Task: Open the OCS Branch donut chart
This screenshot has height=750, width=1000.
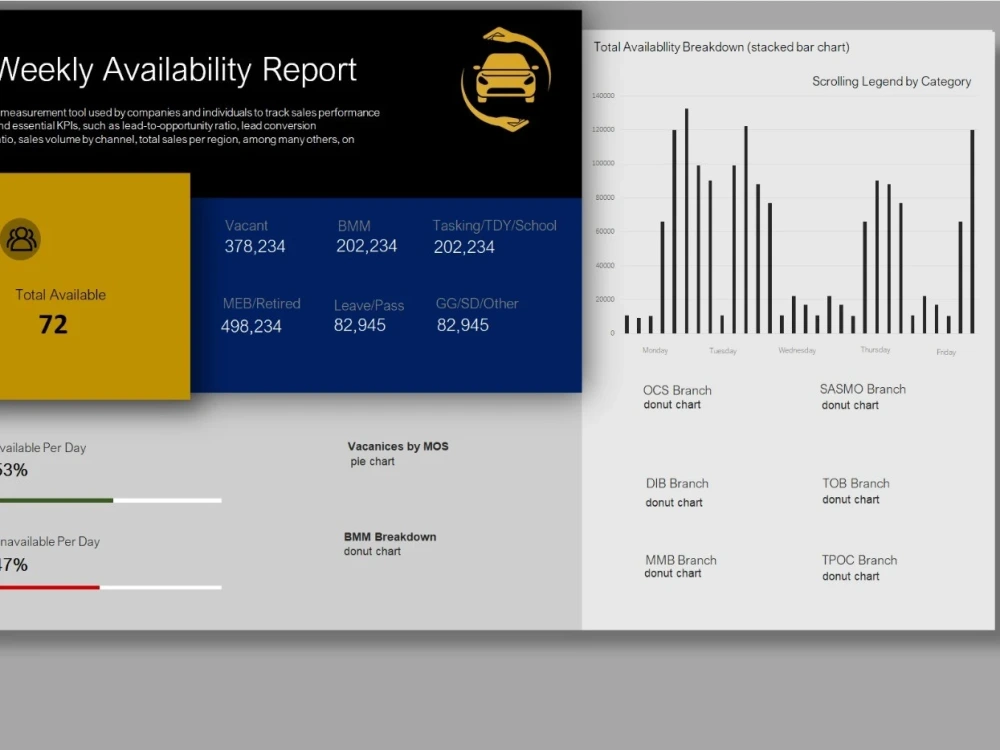Action: (678, 397)
